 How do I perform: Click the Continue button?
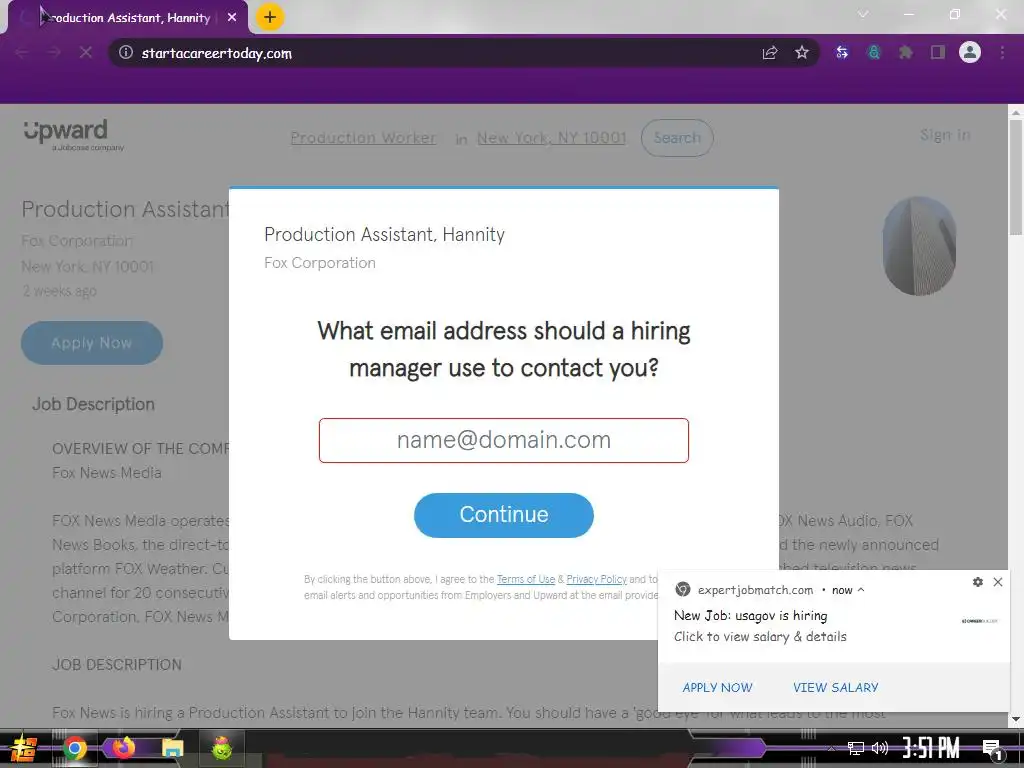click(x=504, y=515)
